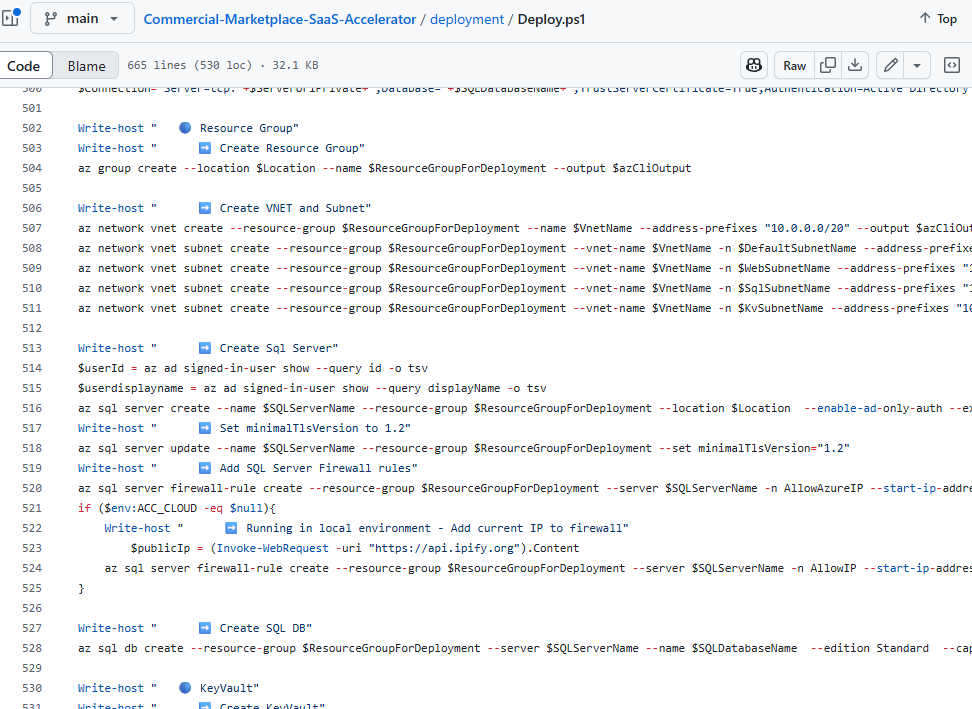The height and width of the screenshot is (709, 972).
Task: Edit this file pencil icon
Action: (x=891, y=65)
